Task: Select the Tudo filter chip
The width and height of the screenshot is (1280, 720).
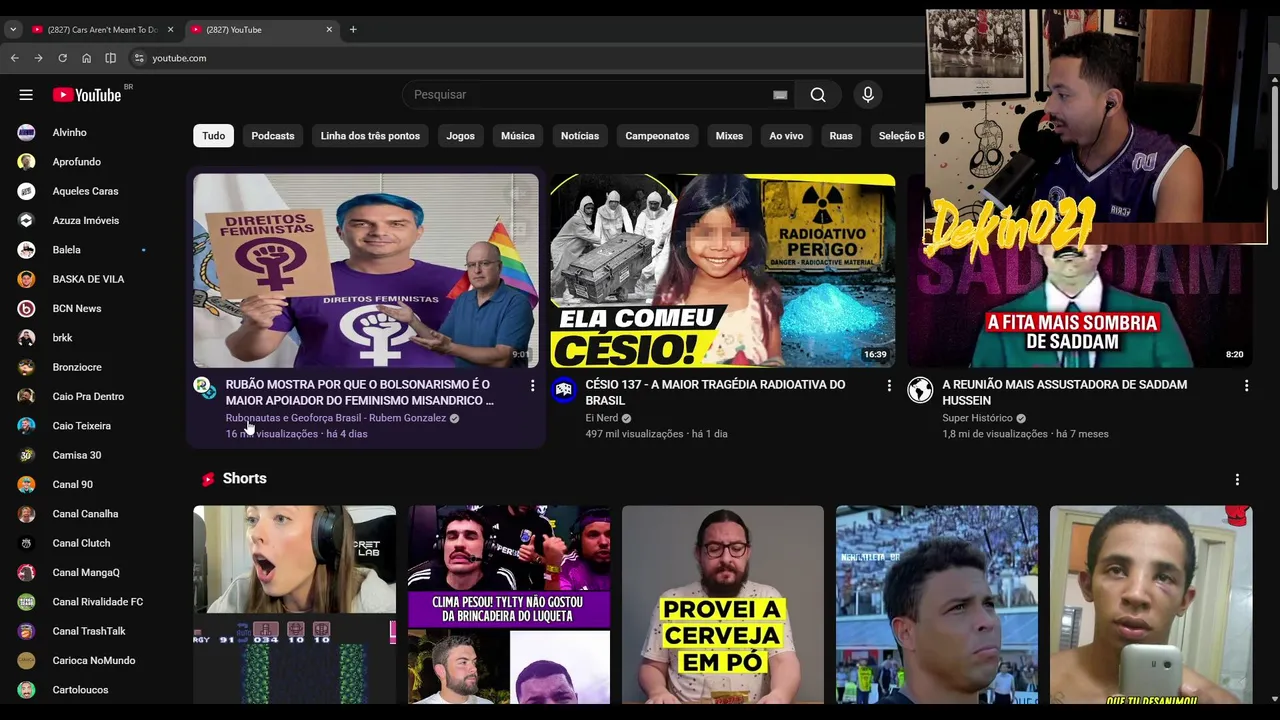Action: pyautogui.click(x=214, y=136)
